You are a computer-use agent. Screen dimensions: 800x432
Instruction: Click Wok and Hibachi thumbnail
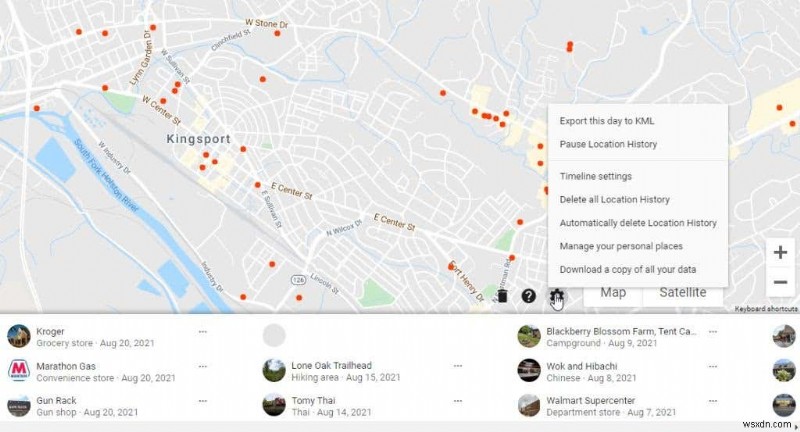click(529, 371)
